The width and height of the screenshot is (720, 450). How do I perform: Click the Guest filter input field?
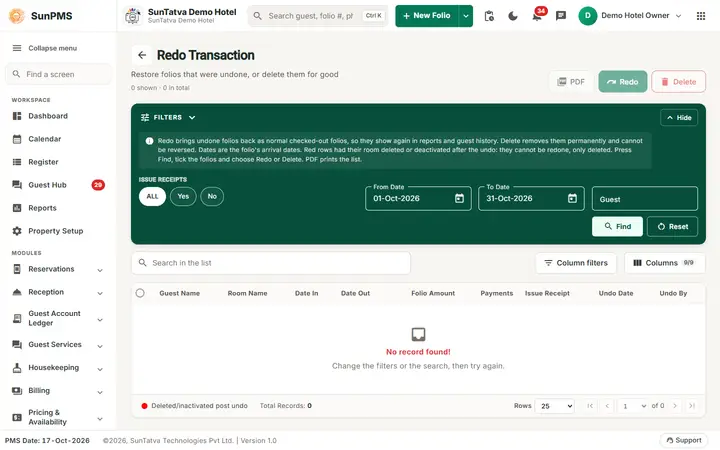coord(645,199)
